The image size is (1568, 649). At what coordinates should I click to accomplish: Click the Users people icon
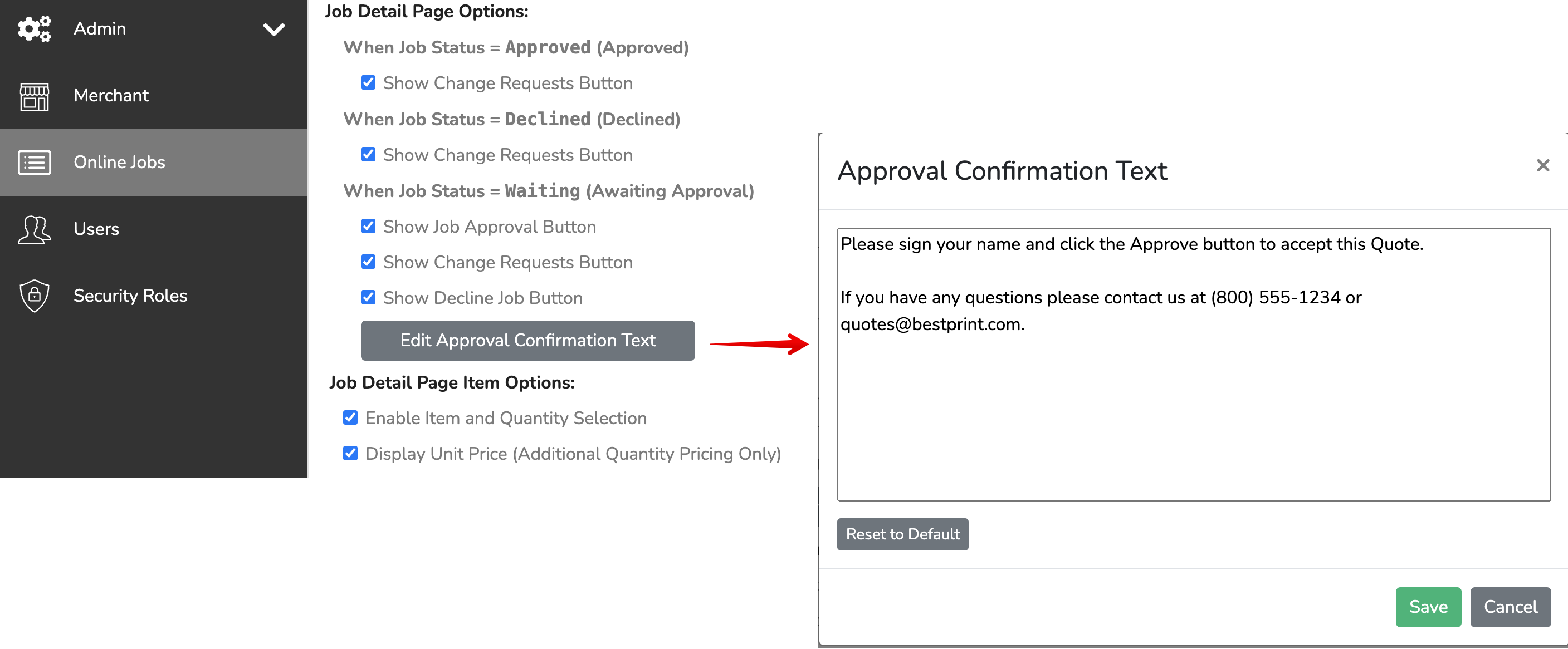coord(34,229)
